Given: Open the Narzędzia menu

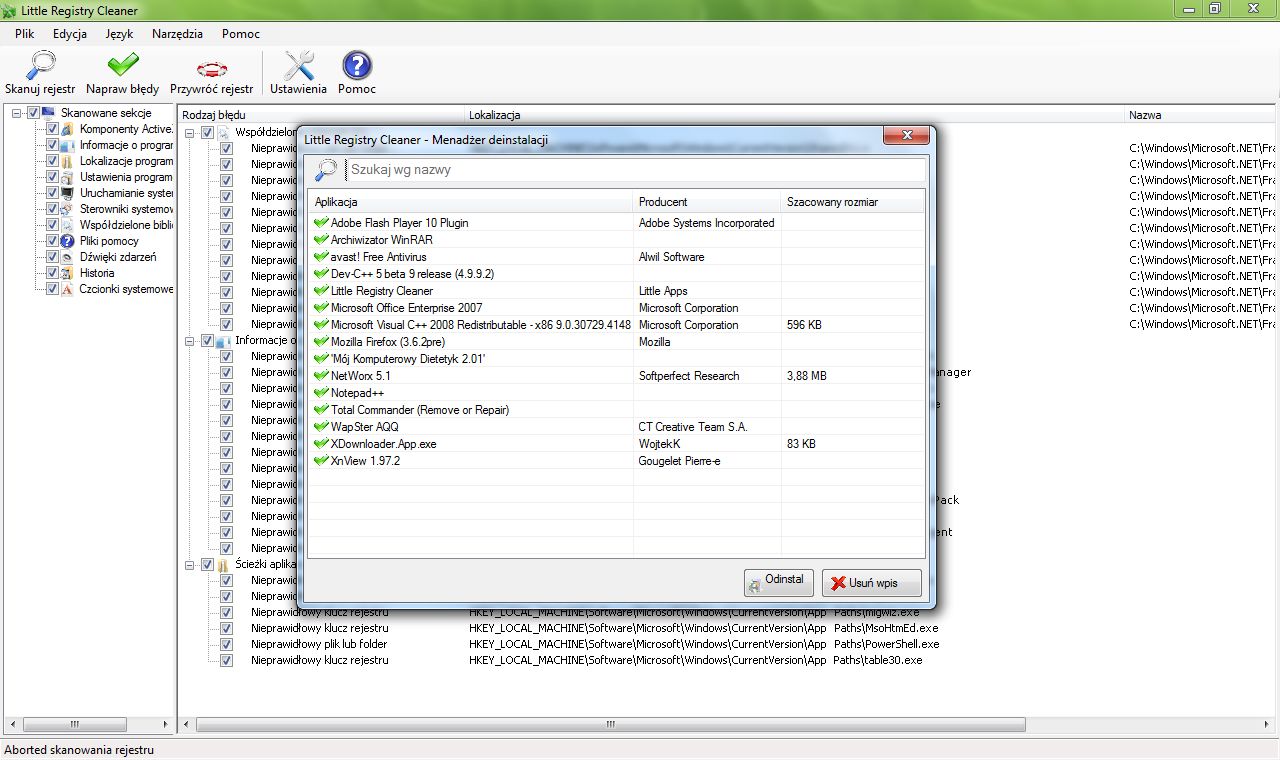Looking at the screenshot, I should tap(177, 34).
